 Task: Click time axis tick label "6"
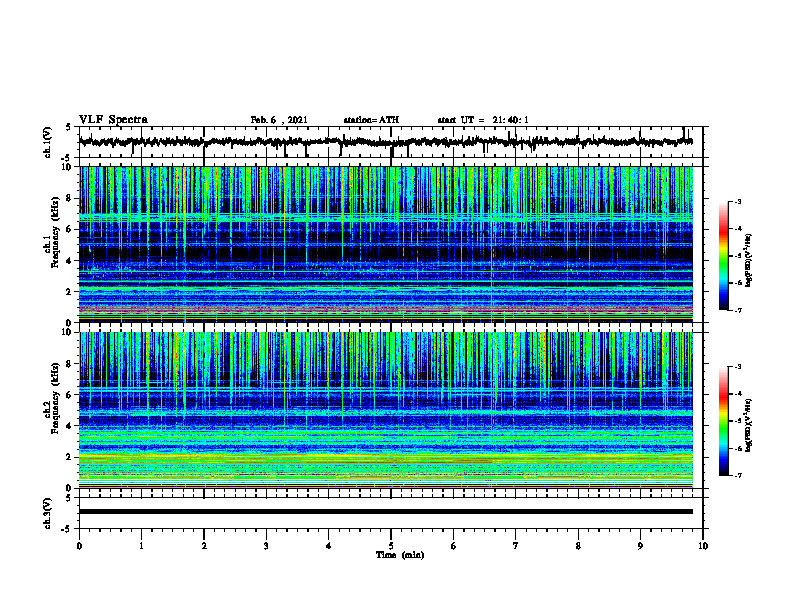pyautogui.click(x=454, y=546)
